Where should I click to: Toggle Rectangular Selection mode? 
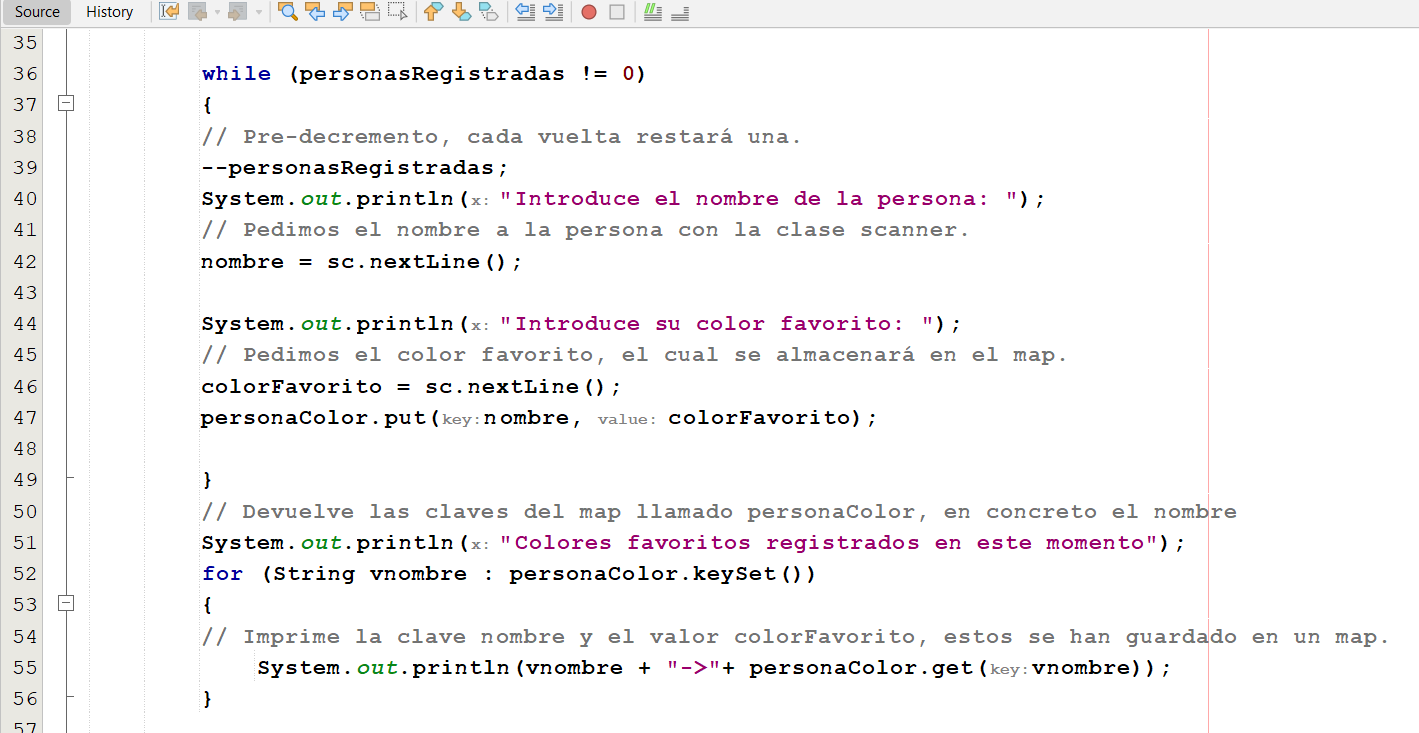pos(396,12)
